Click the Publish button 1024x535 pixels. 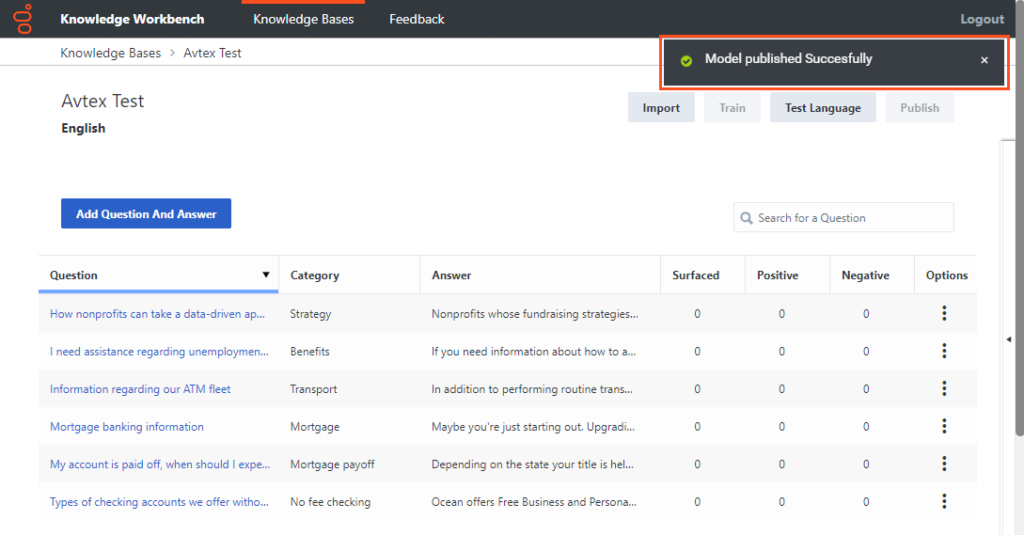(x=920, y=108)
